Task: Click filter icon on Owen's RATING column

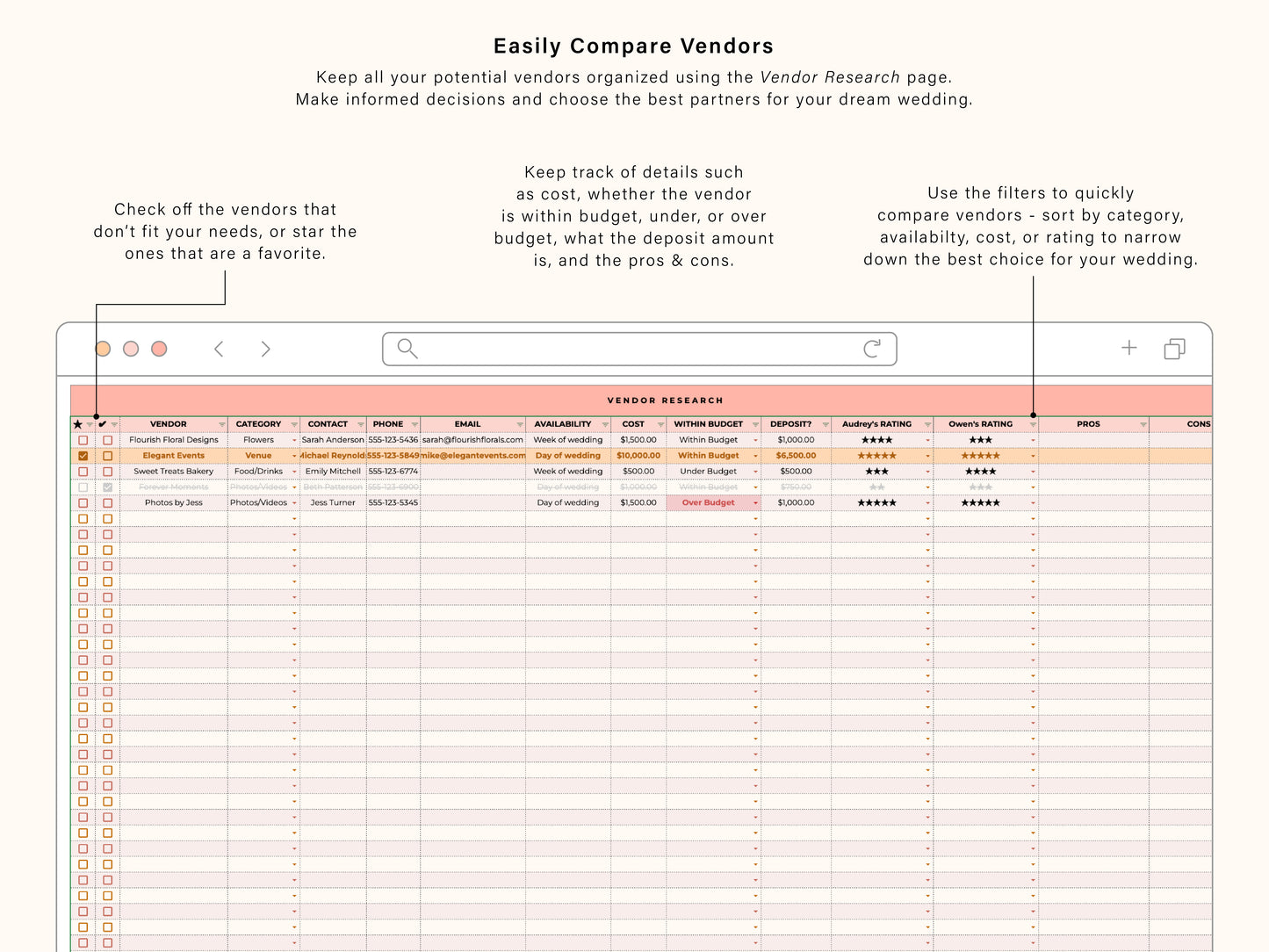Action: pyautogui.click(x=1033, y=425)
